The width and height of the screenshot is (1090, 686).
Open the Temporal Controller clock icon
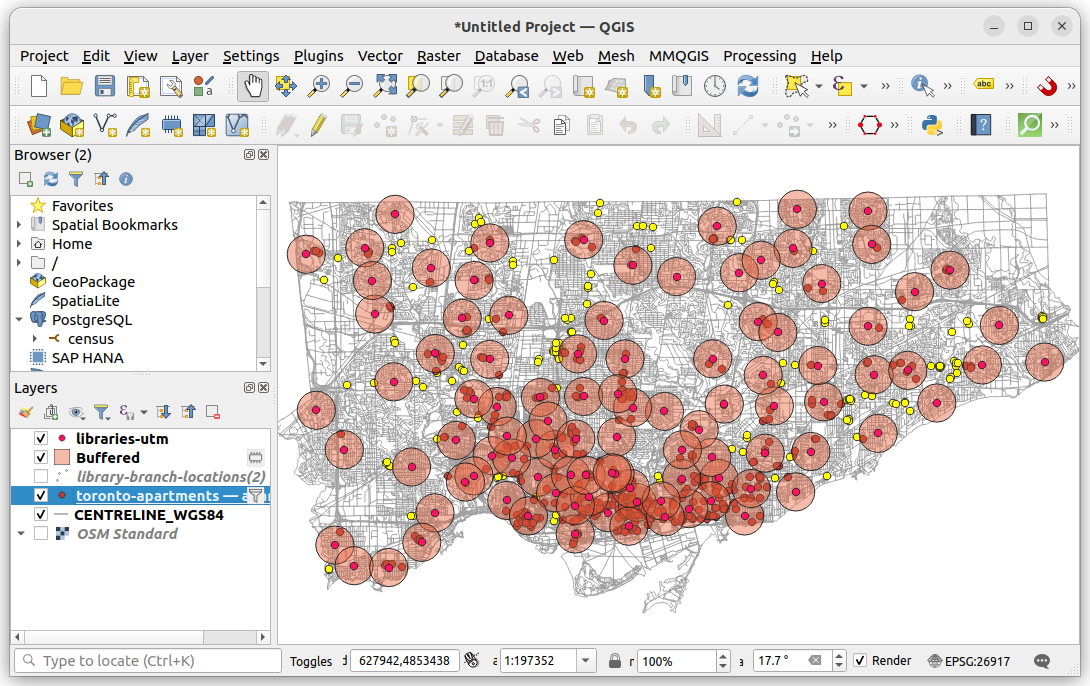pyautogui.click(x=715, y=87)
